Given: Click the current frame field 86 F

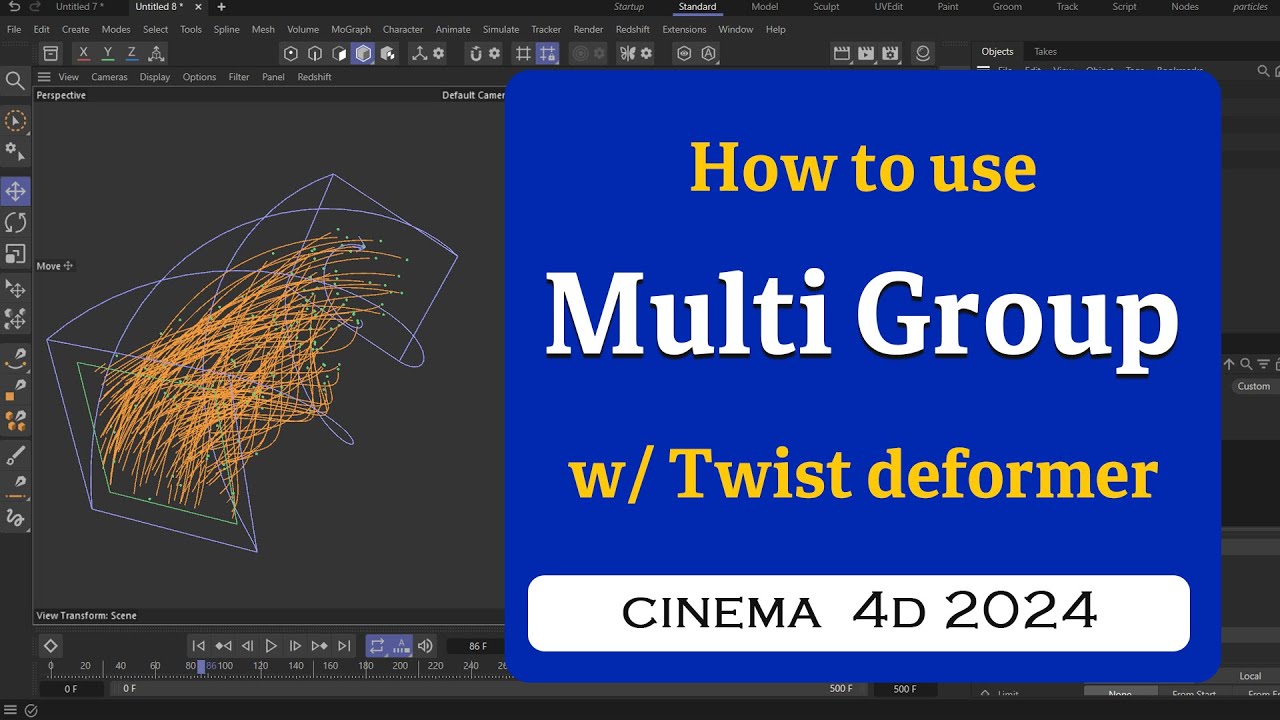Looking at the screenshot, I should click(477, 646).
